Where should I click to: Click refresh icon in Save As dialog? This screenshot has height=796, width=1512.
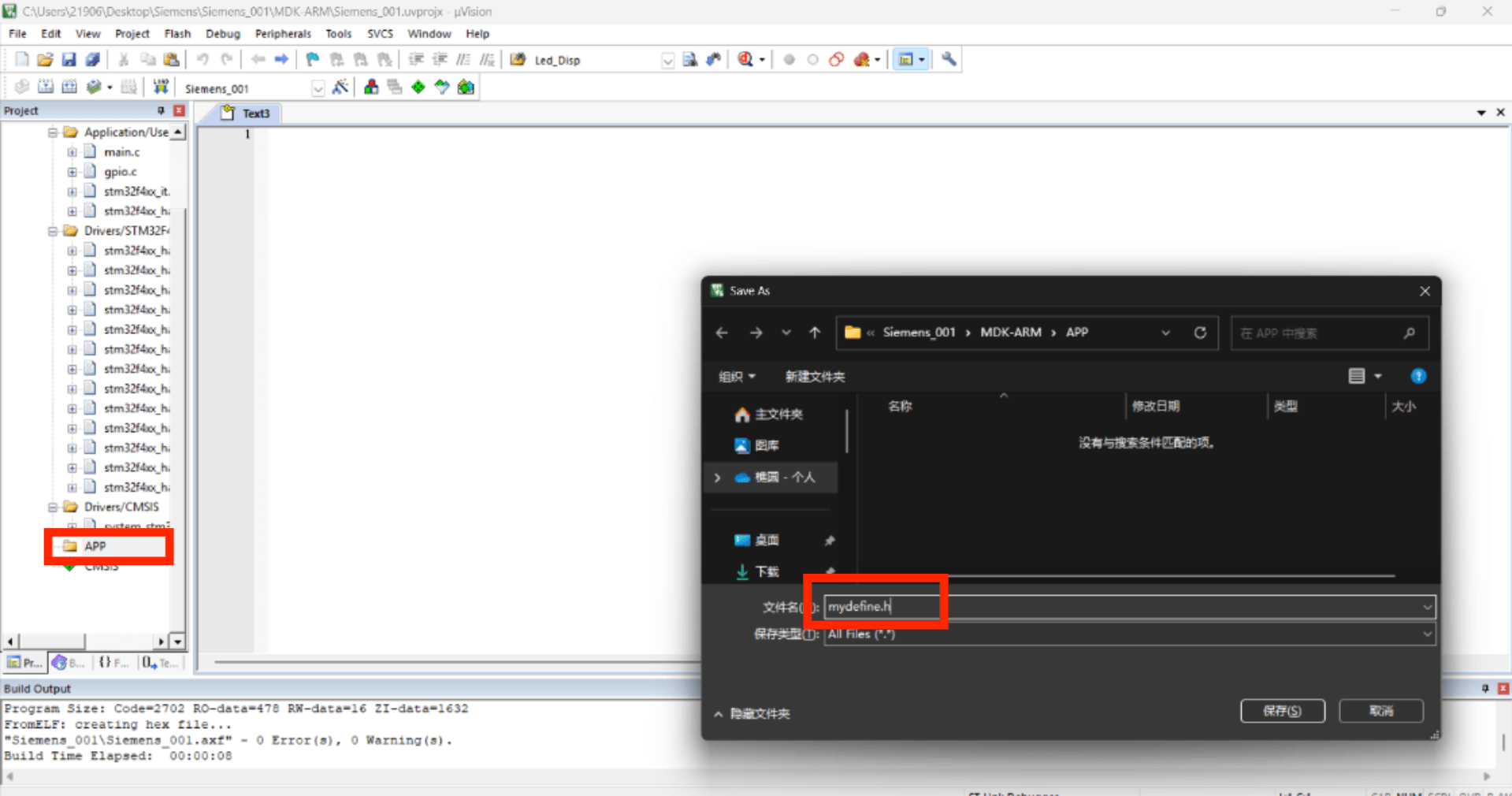1200,333
